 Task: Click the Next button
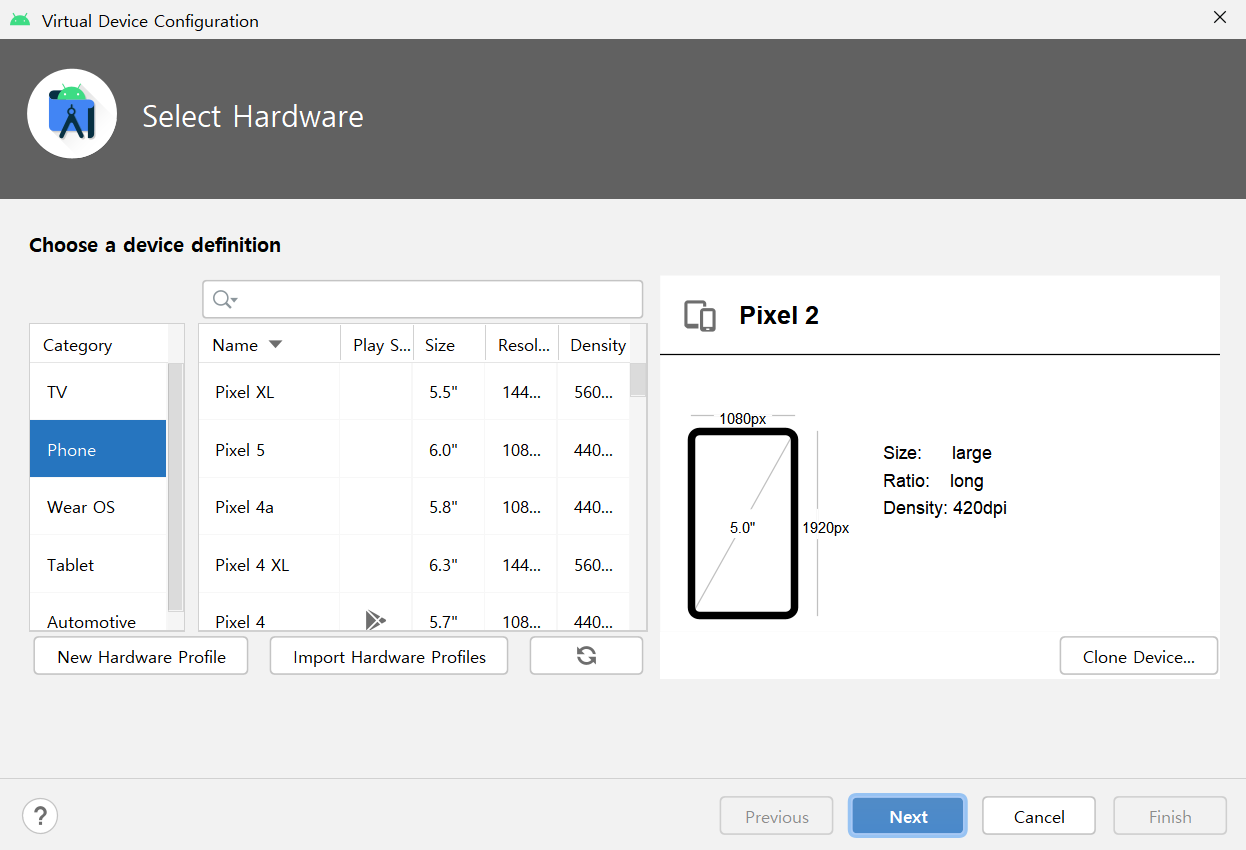908,816
